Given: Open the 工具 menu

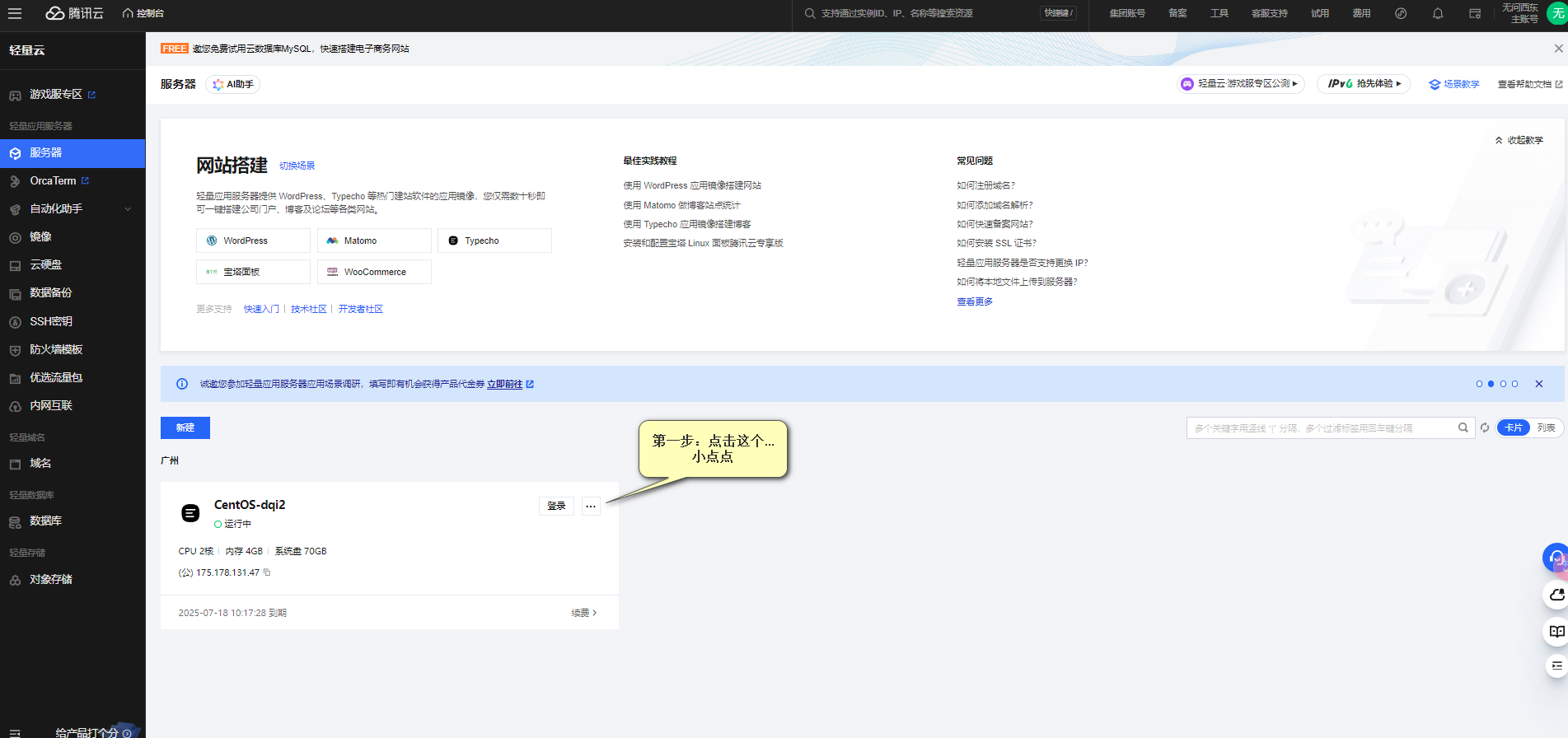Looking at the screenshot, I should (1219, 13).
